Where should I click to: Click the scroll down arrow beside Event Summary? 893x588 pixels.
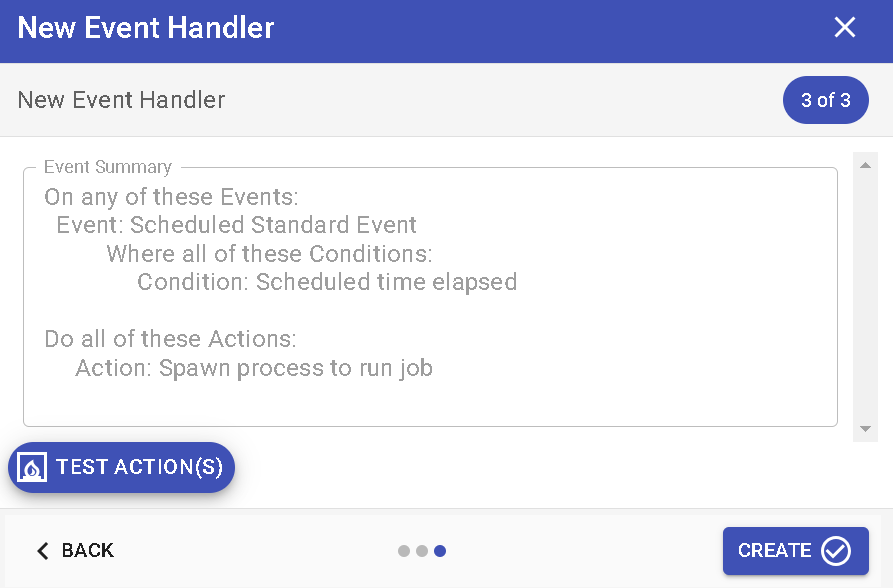point(865,429)
